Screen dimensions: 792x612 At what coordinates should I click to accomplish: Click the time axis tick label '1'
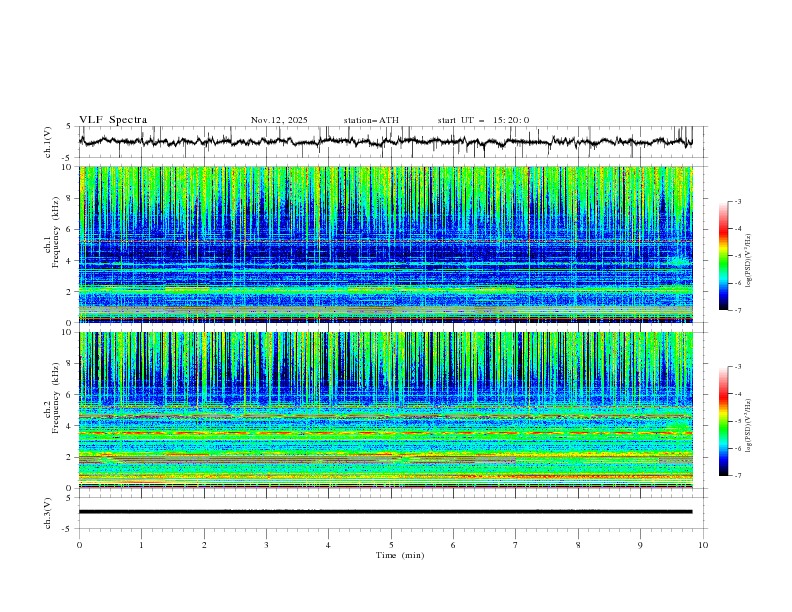click(x=141, y=545)
